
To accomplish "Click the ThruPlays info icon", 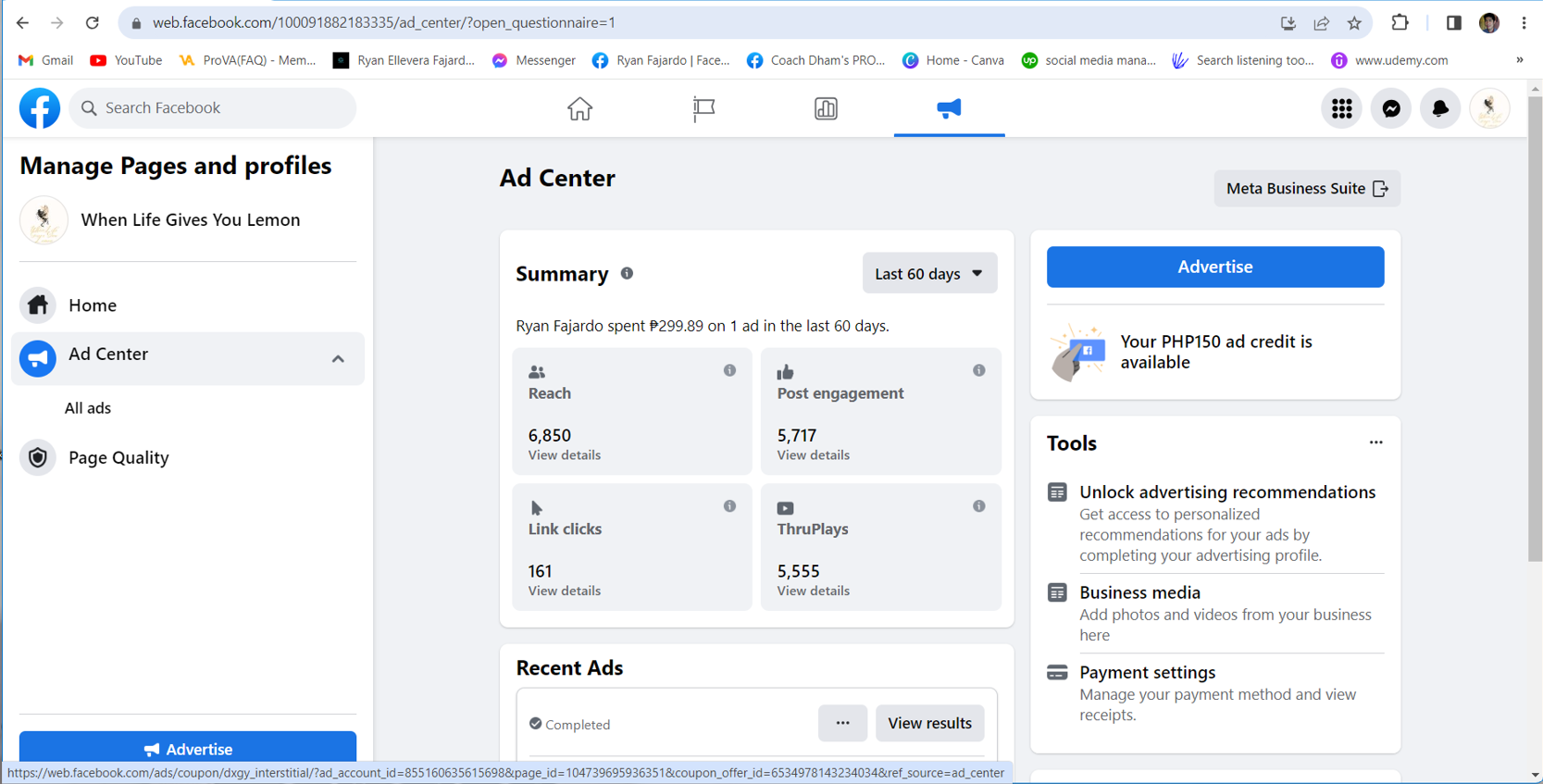I will 978,506.
